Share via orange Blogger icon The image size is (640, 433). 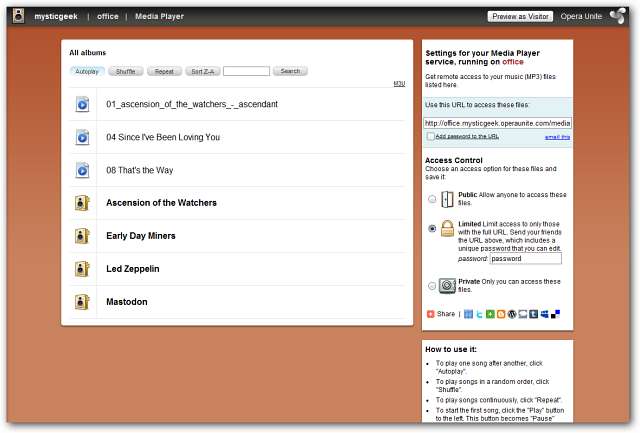(501, 314)
